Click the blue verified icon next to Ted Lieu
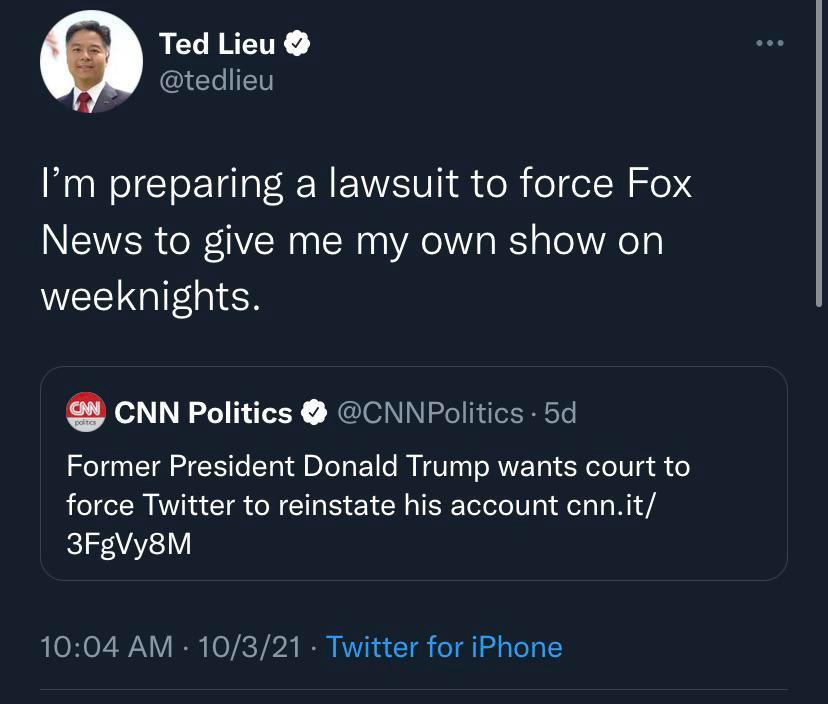Screen dimensions: 828x704 point(297,43)
